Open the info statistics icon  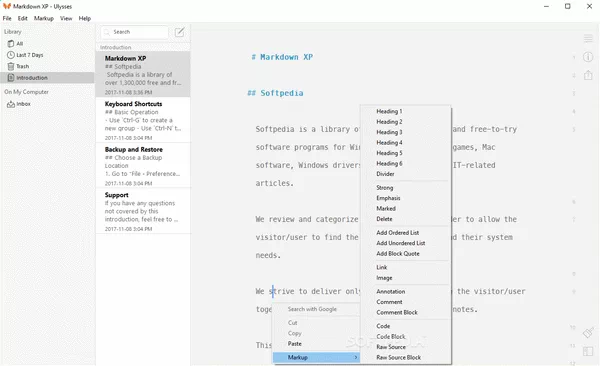(588, 57)
